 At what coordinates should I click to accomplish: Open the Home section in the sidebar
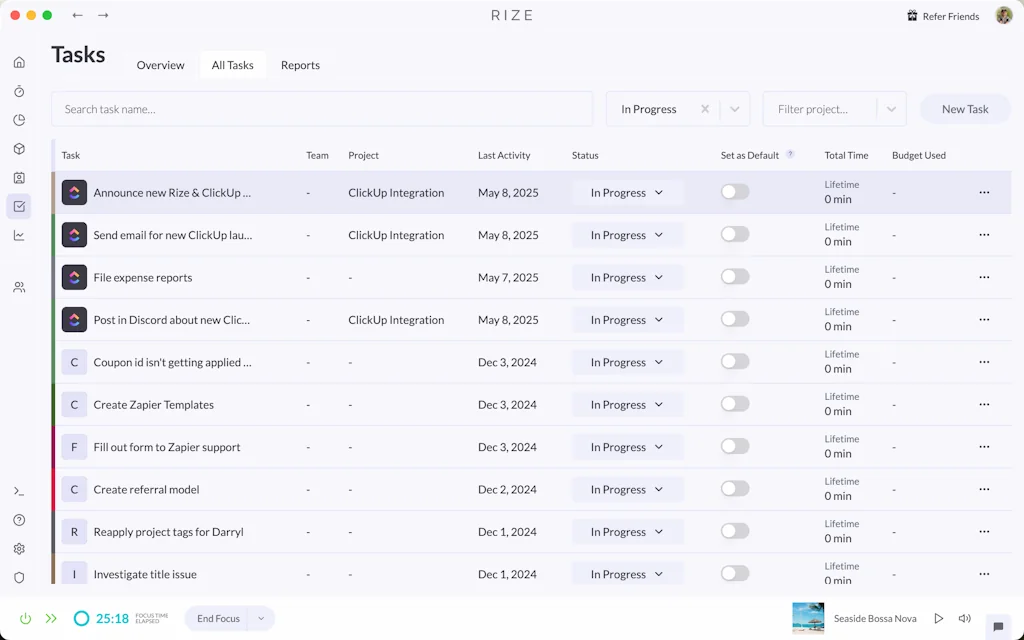pos(19,62)
